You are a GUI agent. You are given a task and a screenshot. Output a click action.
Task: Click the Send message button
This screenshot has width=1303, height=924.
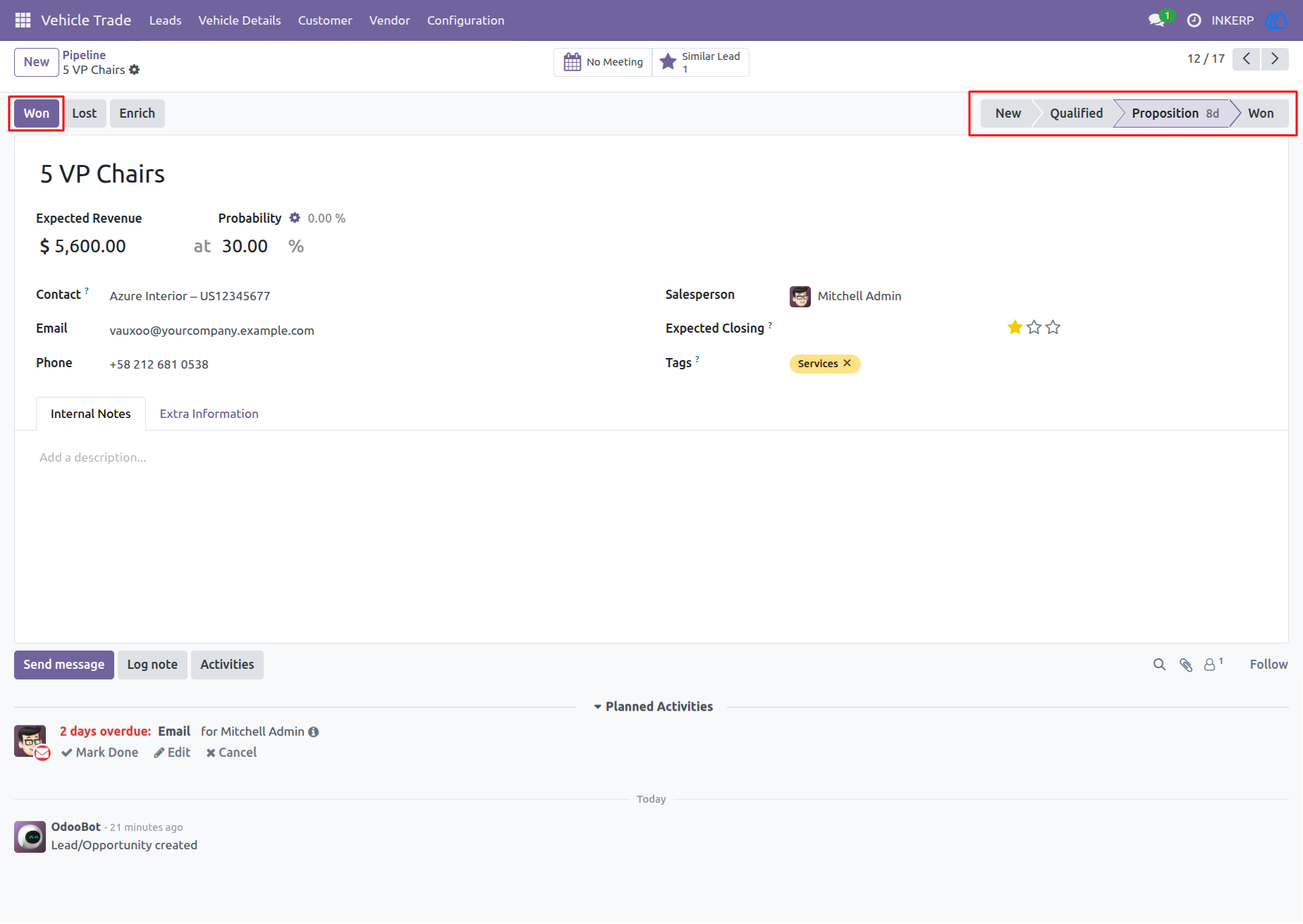click(x=64, y=665)
